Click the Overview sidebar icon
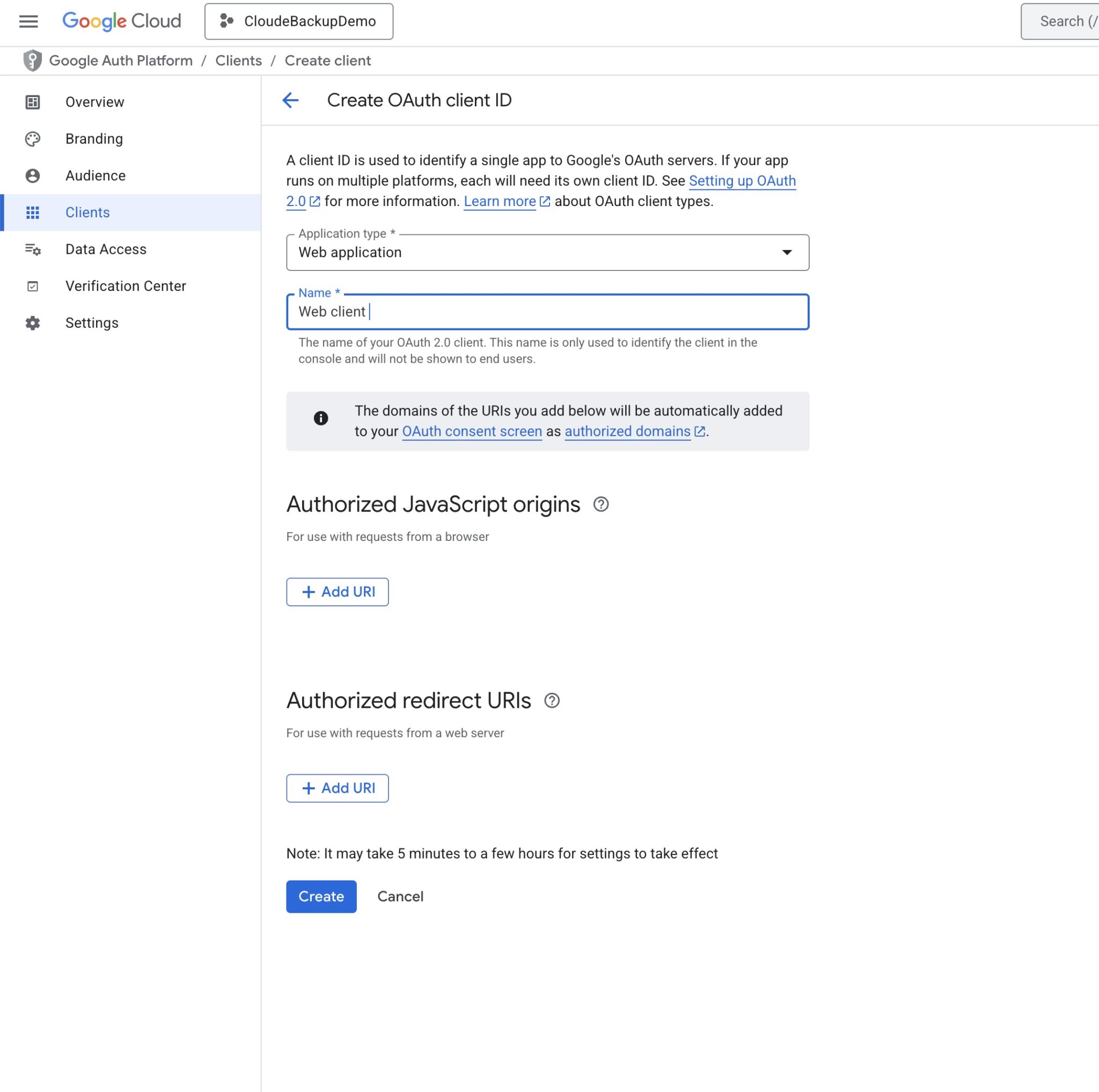Viewport: 1099px width, 1092px height. click(x=32, y=102)
